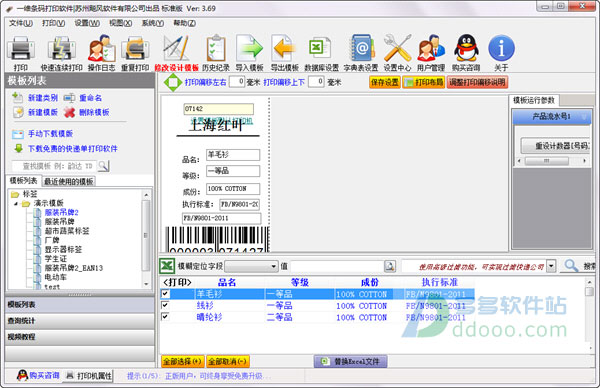This screenshot has width=600, height=388.
Task: Click the 重复打印 repeat print icon
Action: [x=135, y=49]
